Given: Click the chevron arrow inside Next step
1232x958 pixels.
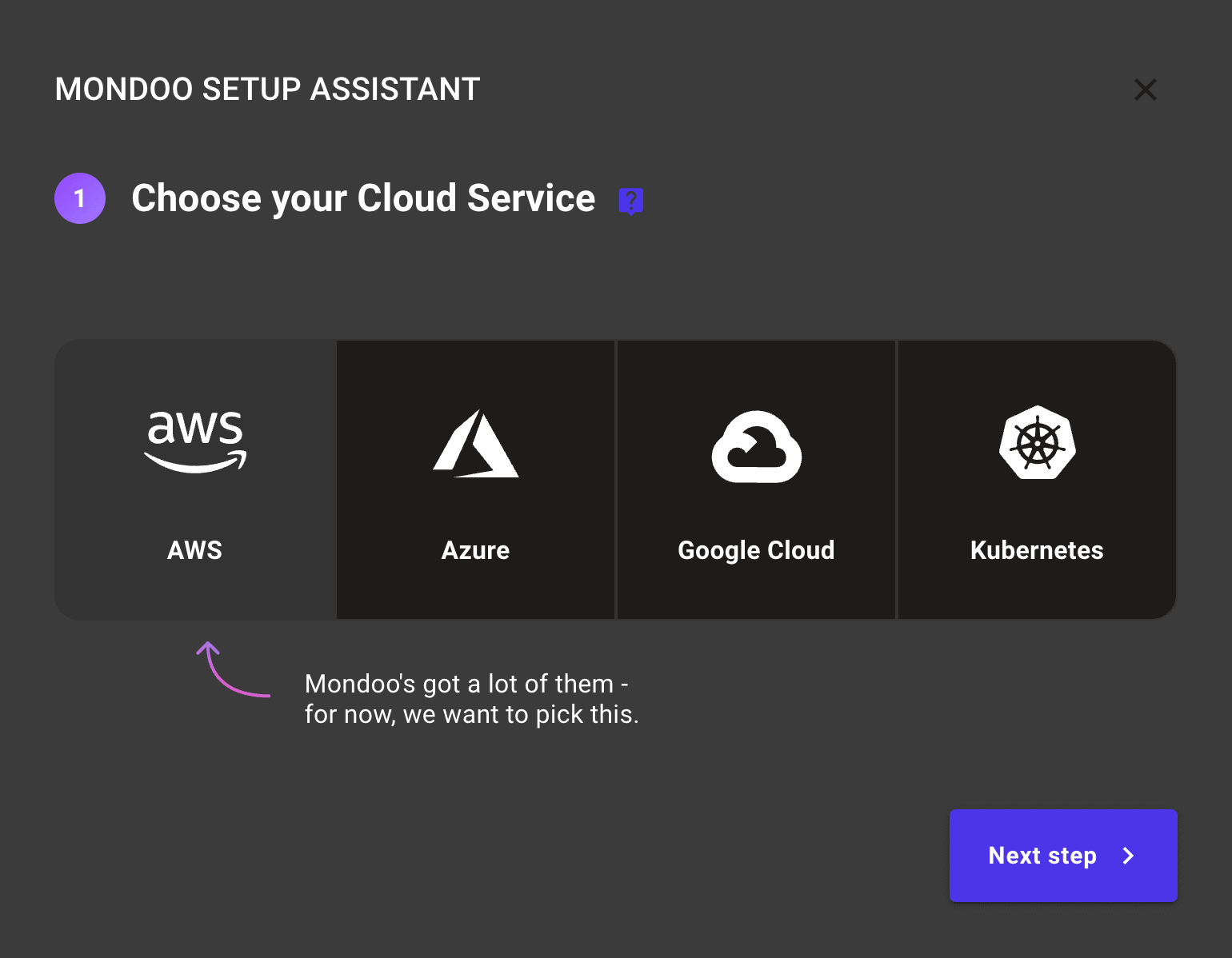Looking at the screenshot, I should pos(1128,856).
